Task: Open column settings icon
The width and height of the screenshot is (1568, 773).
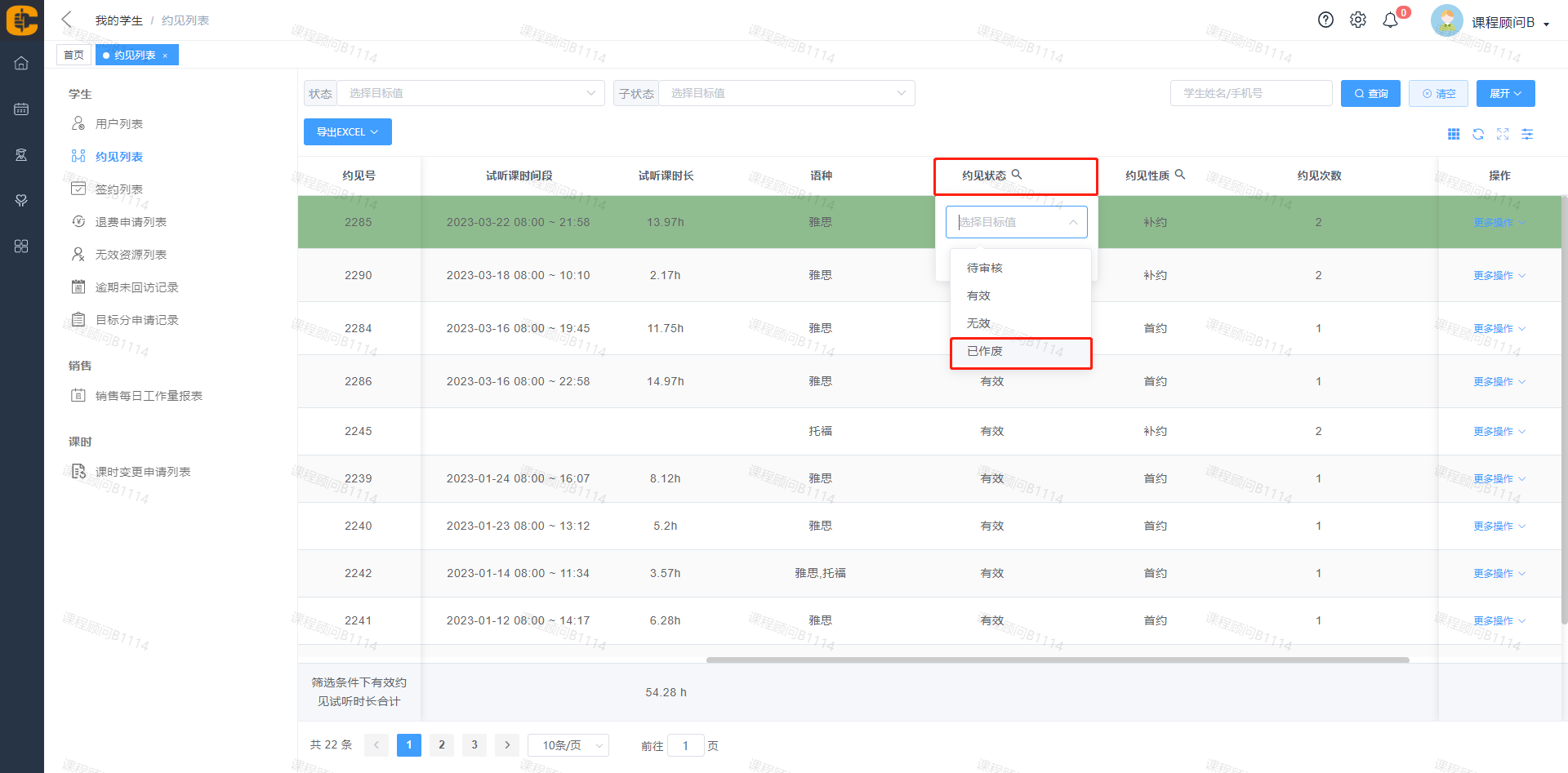Action: pyautogui.click(x=1527, y=134)
